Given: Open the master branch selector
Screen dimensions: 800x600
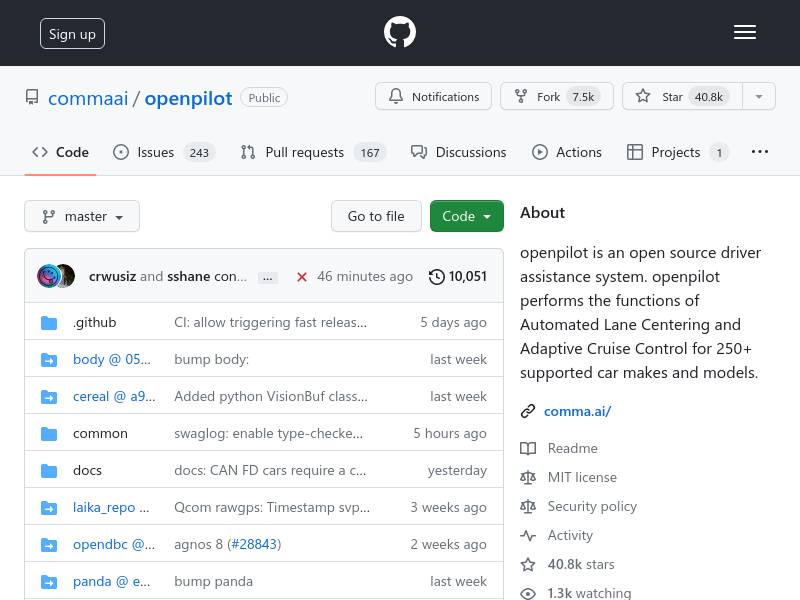Looking at the screenshot, I should (82, 216).
